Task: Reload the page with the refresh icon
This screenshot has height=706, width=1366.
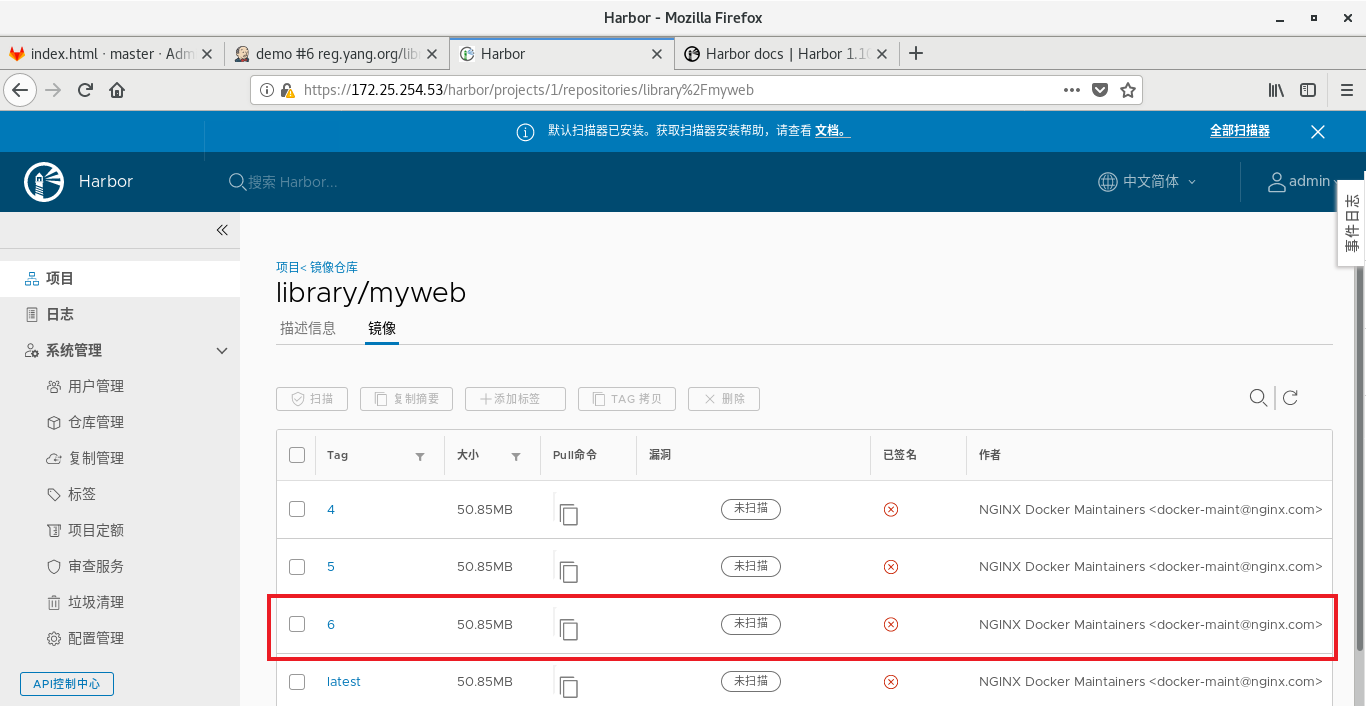Action: click(85, 90)
